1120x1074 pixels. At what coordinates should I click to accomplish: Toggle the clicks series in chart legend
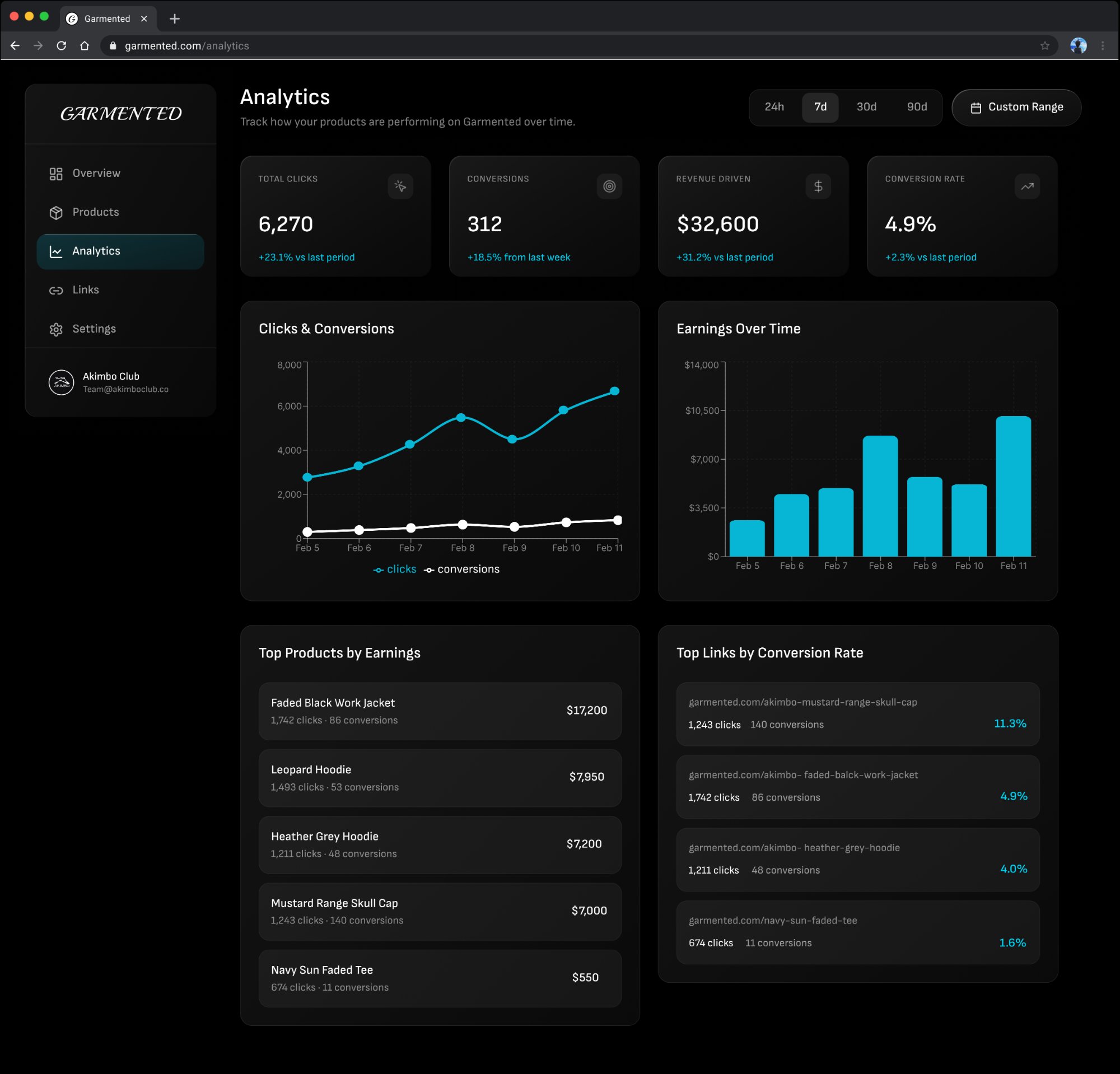pyautogui.click(x=395, y=569)
